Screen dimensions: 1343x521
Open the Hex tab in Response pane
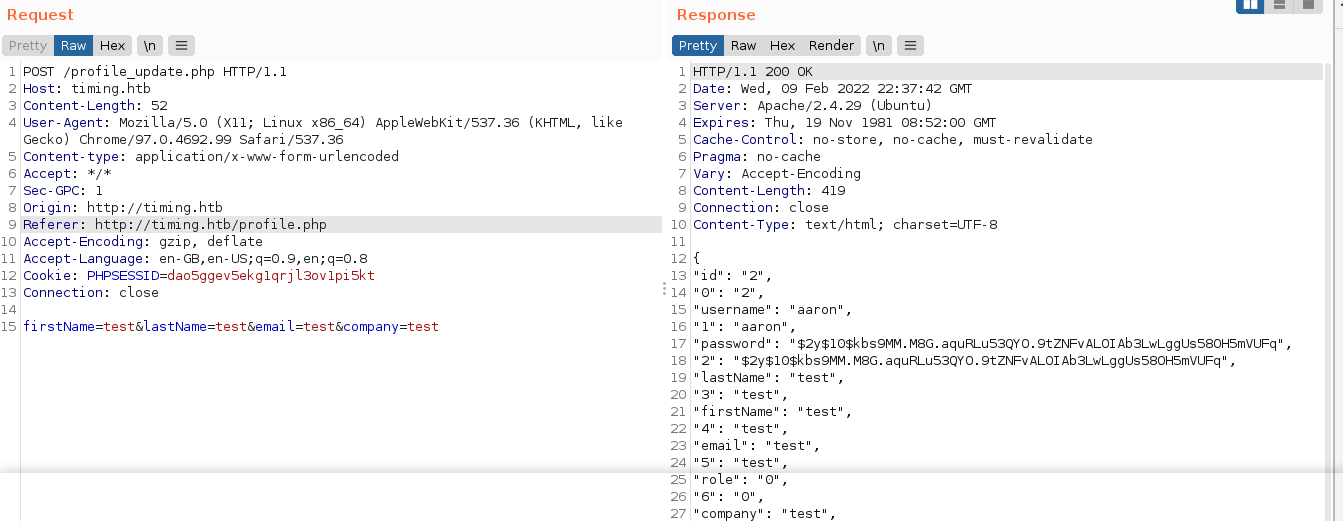(782, 45)
